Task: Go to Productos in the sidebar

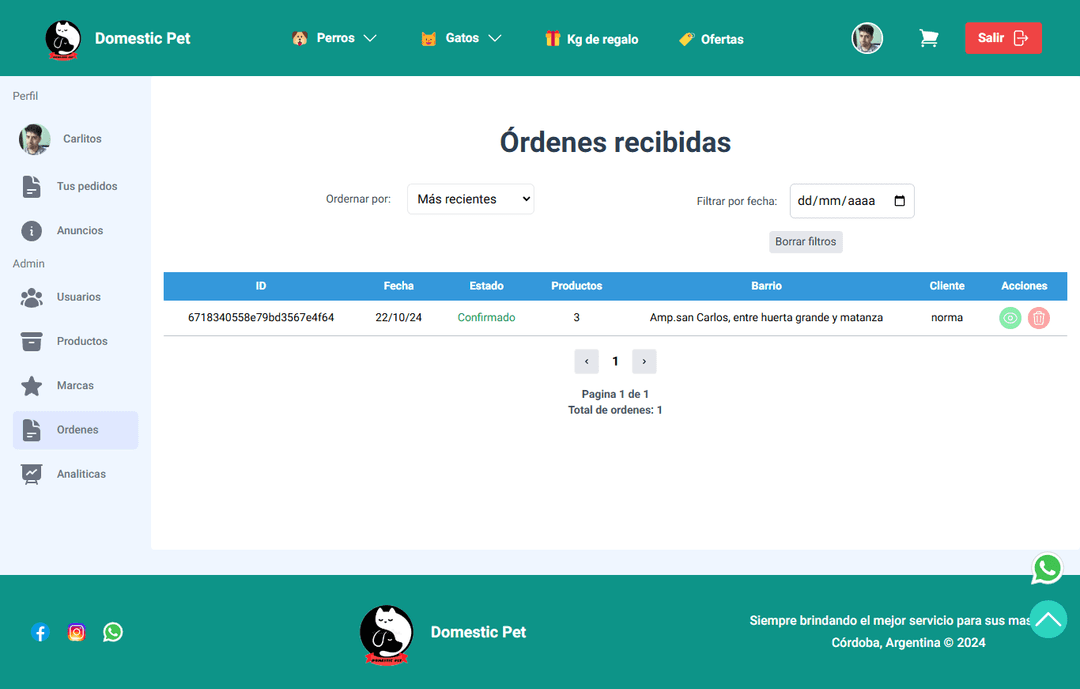Action: (x=81, y=341)
